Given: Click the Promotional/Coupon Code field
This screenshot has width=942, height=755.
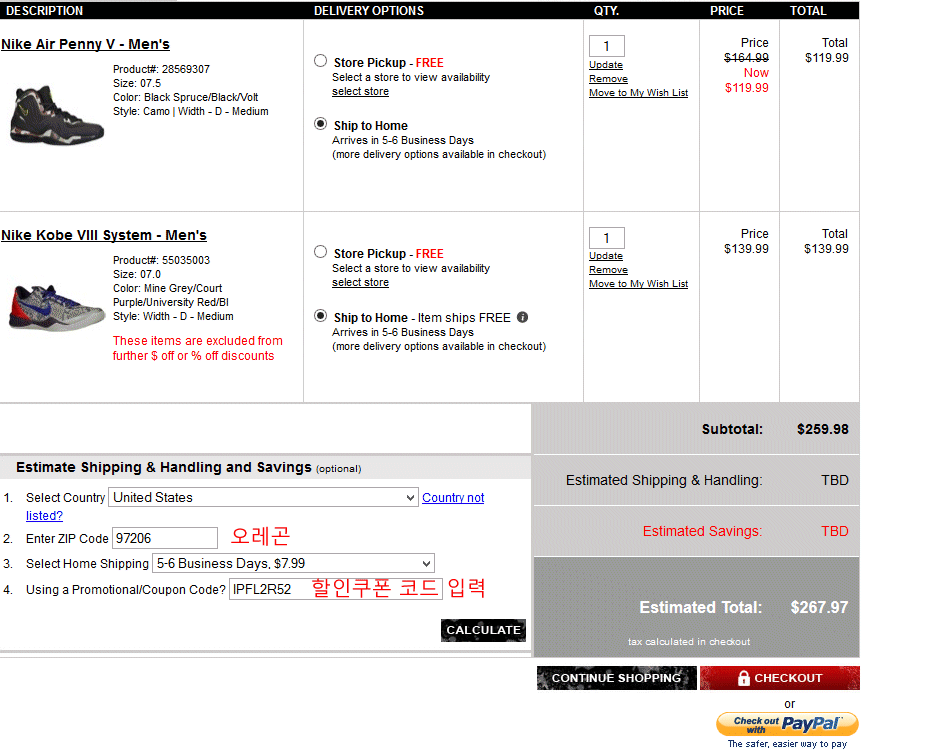Looking at the screenshot, I should click(x=335, y=589).
